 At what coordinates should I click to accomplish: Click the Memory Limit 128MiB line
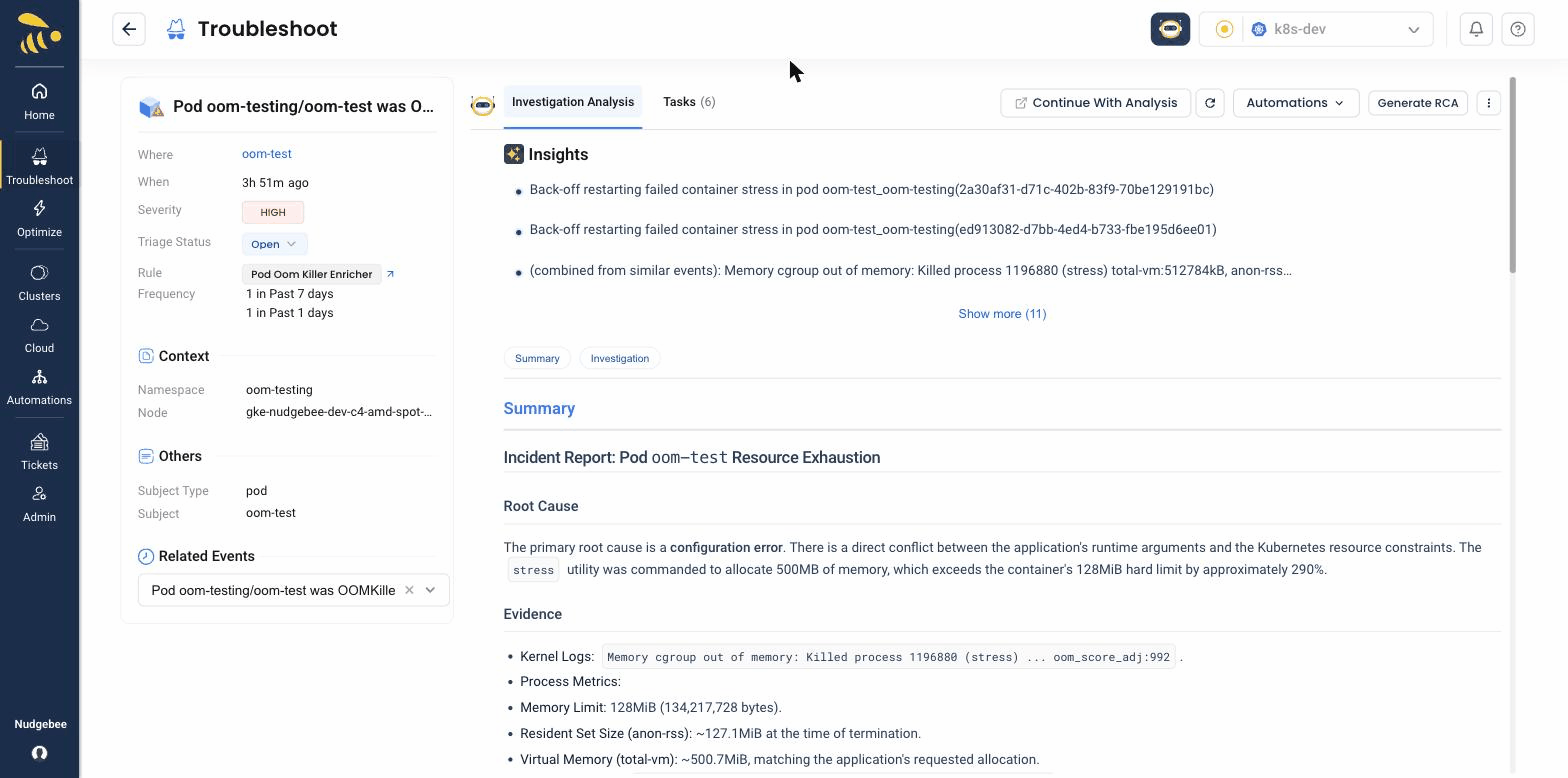point(651,708)
